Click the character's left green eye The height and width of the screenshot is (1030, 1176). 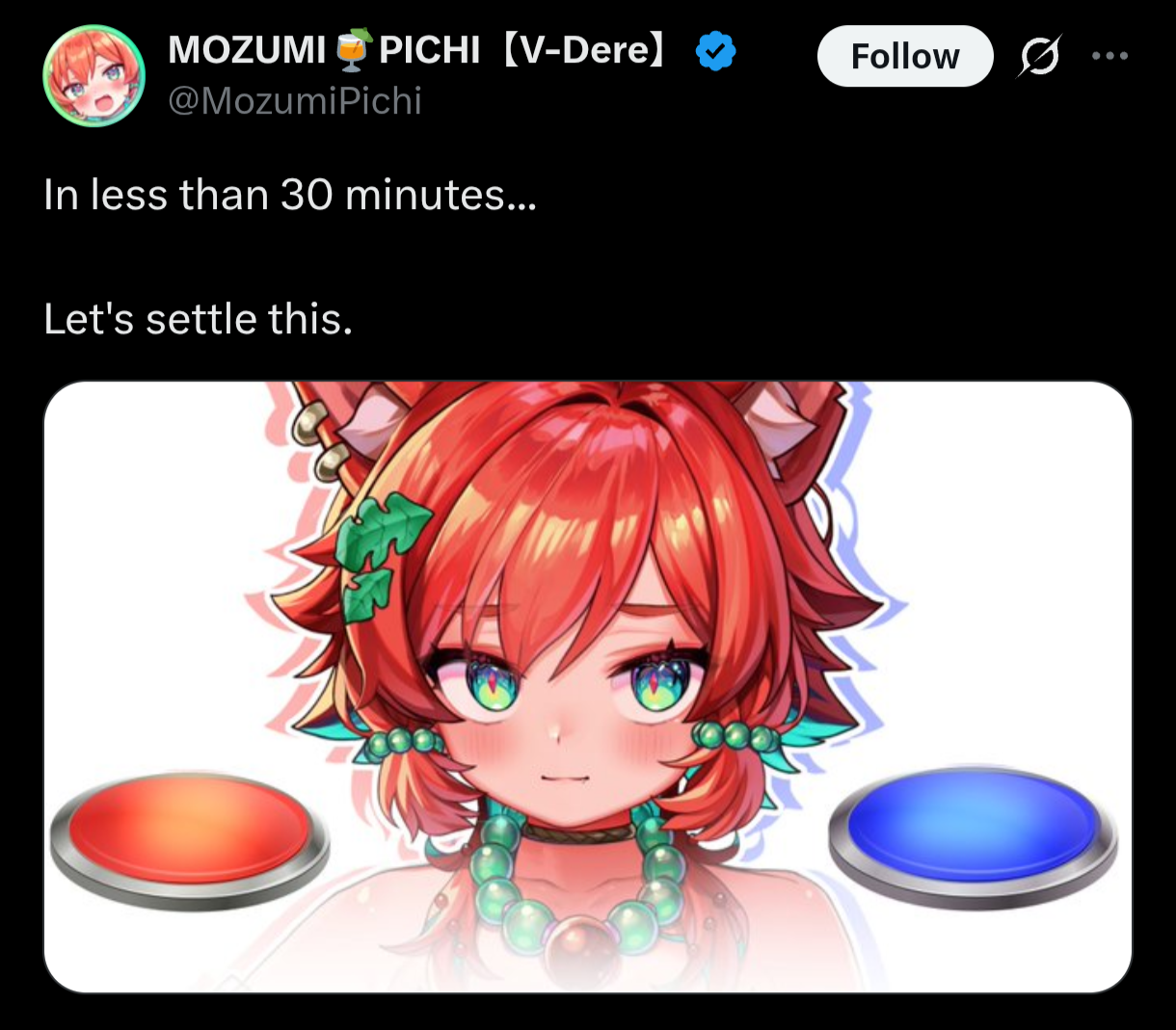[494, 681]
